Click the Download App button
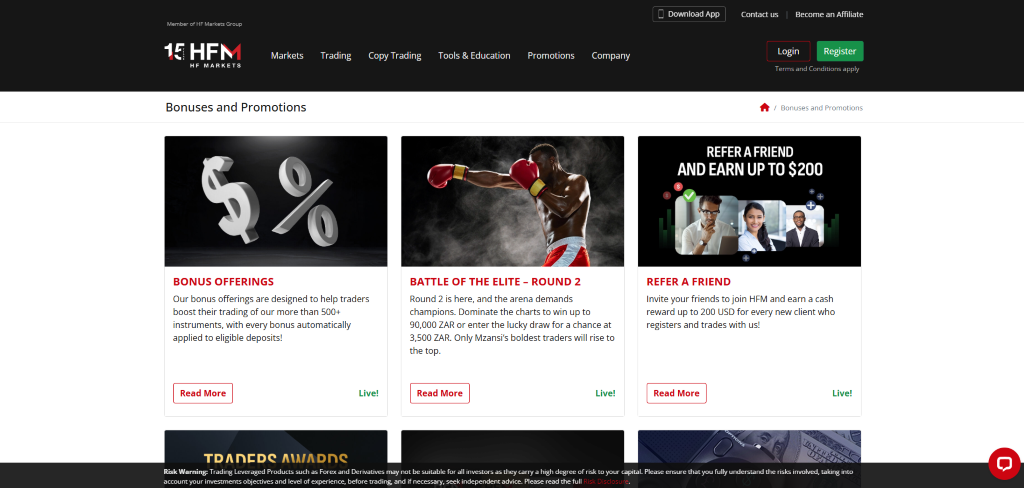Image resolution: width=1024 pixels, height=488 pixels. click(688, 14)
